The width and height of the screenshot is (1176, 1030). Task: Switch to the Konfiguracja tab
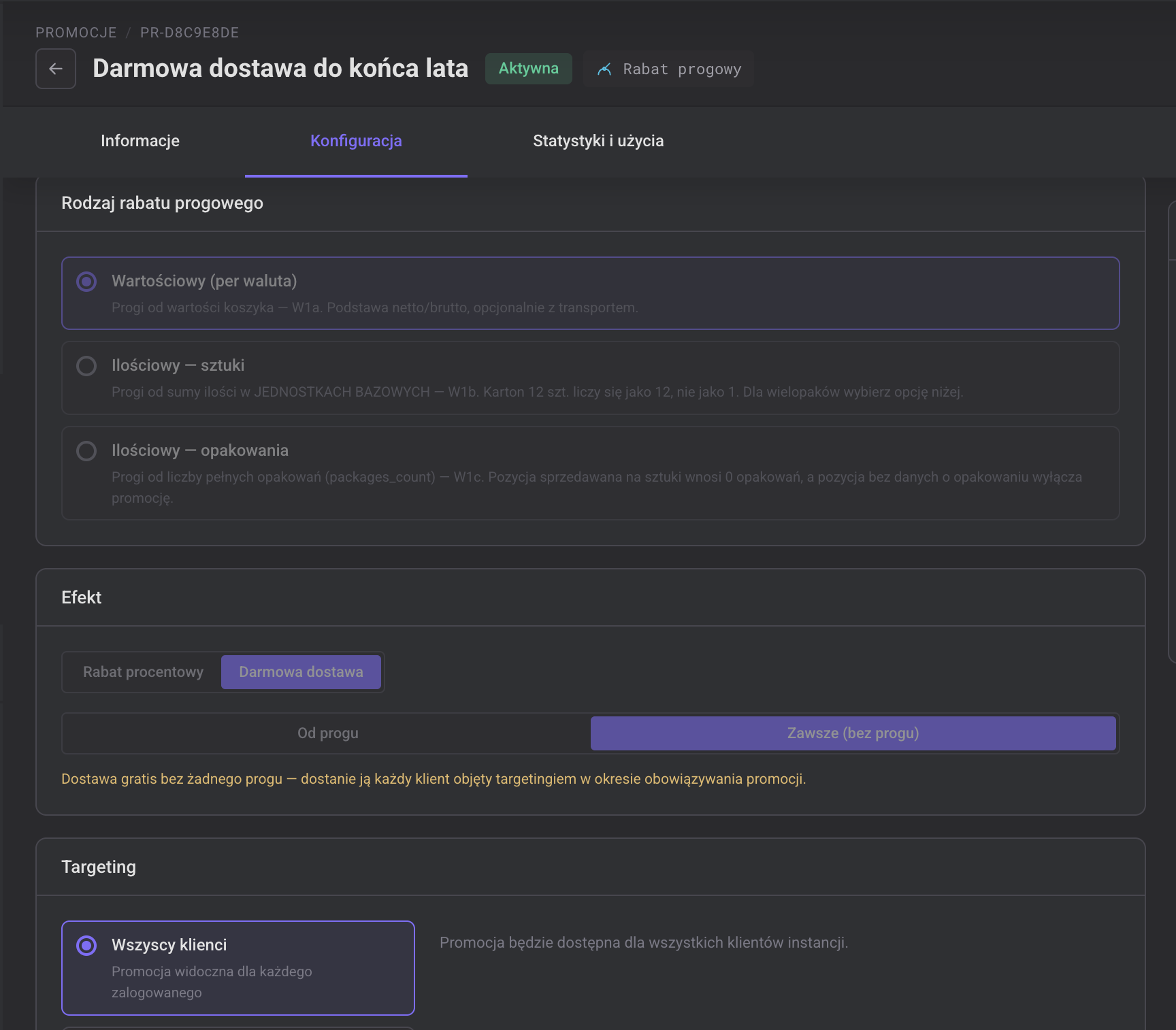point(356,141)
